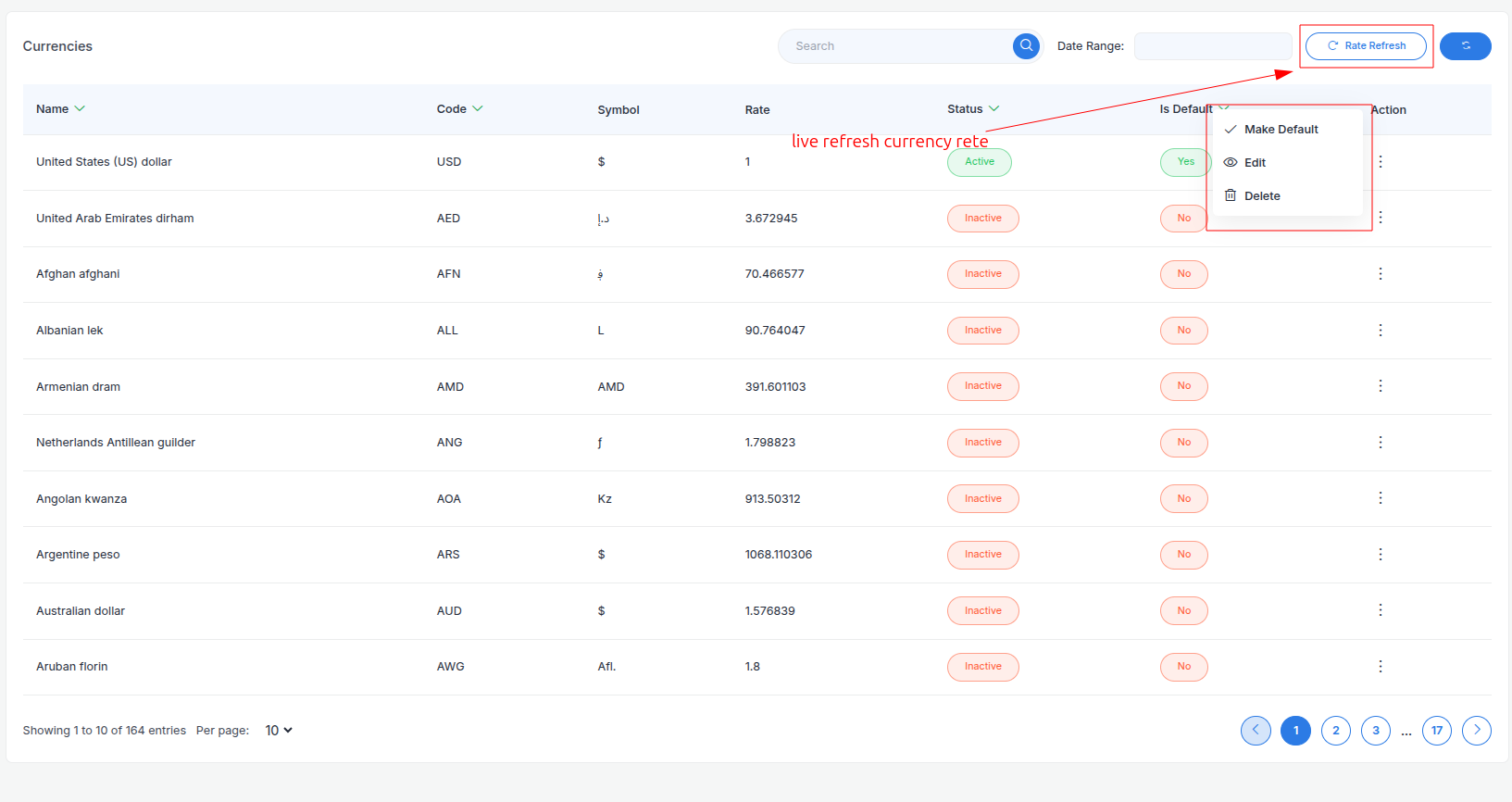
Task: Click Inactive status badge for Albanian lek
Action: coord(983,331)
